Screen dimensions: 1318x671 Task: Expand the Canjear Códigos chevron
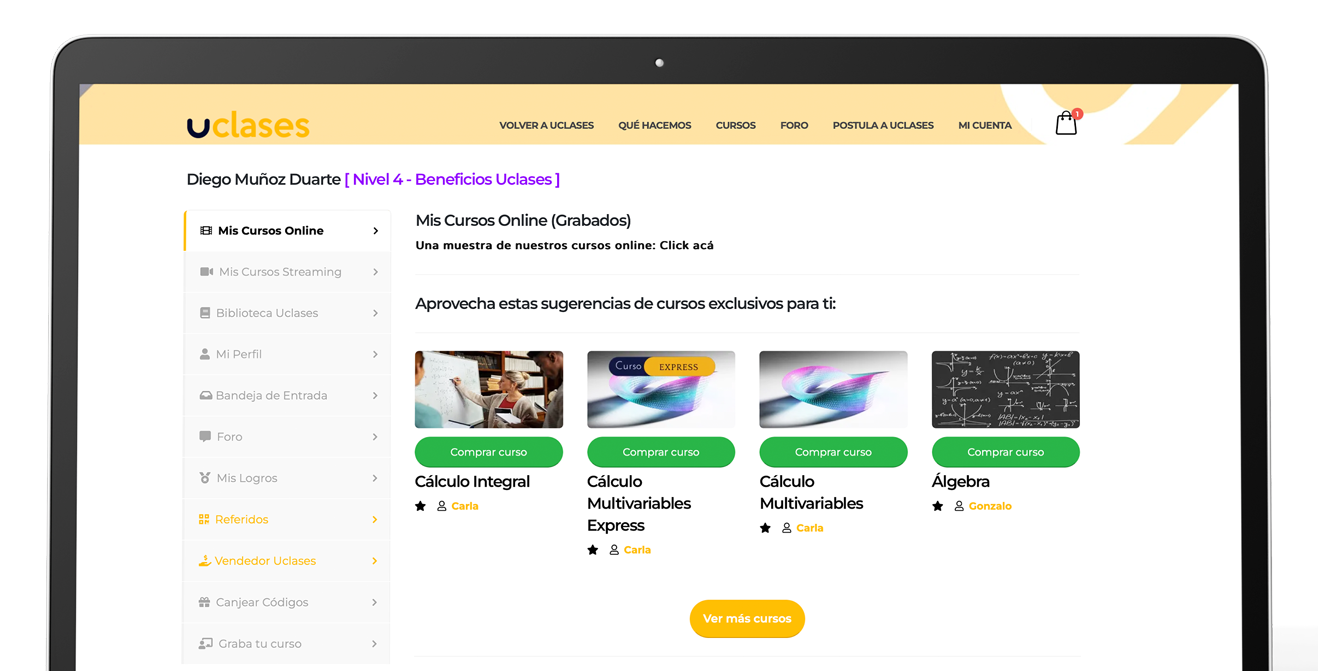click(376, 602)
